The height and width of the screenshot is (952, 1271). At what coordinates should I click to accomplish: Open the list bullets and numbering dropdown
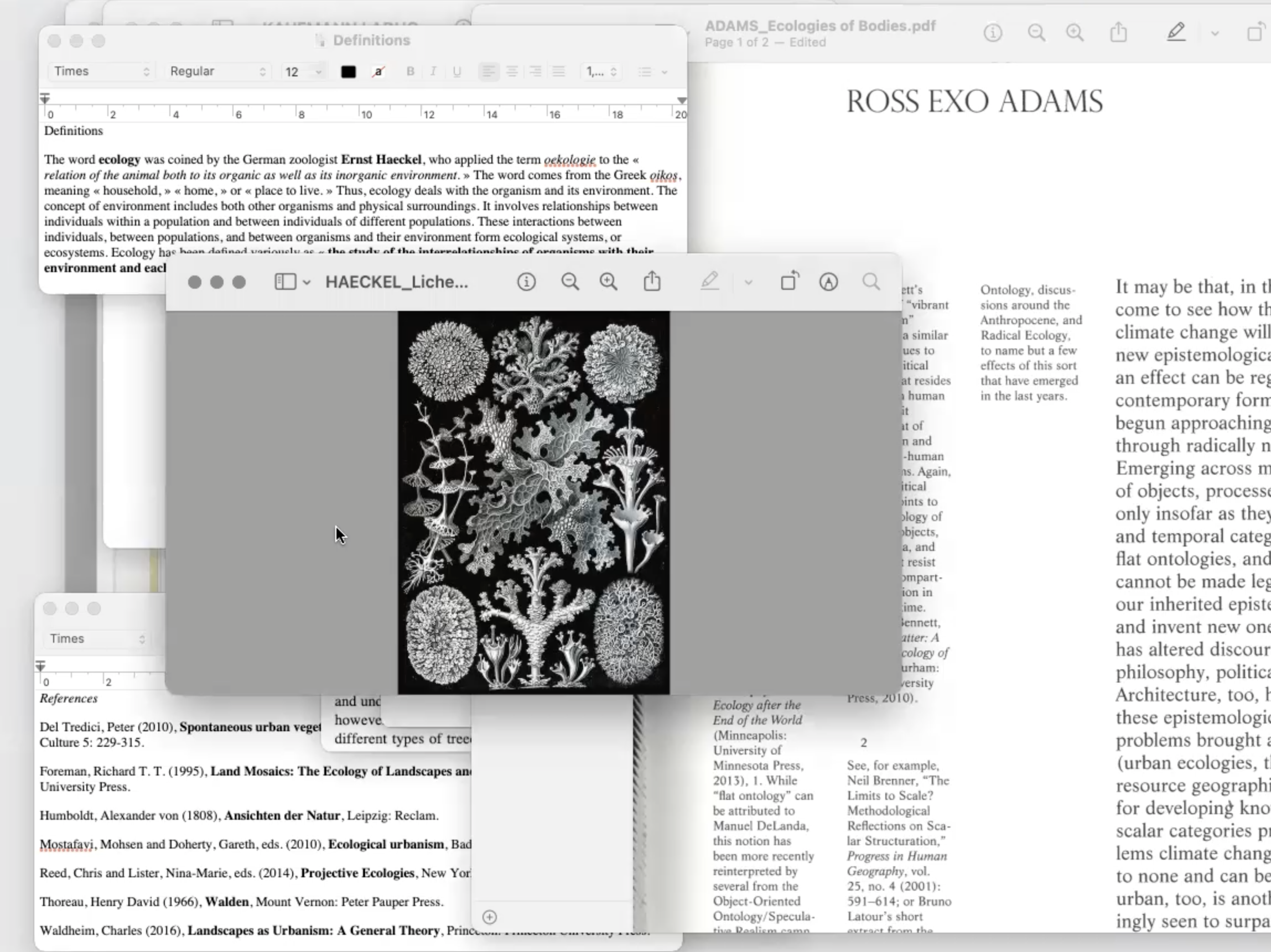[x=652, y=72]
